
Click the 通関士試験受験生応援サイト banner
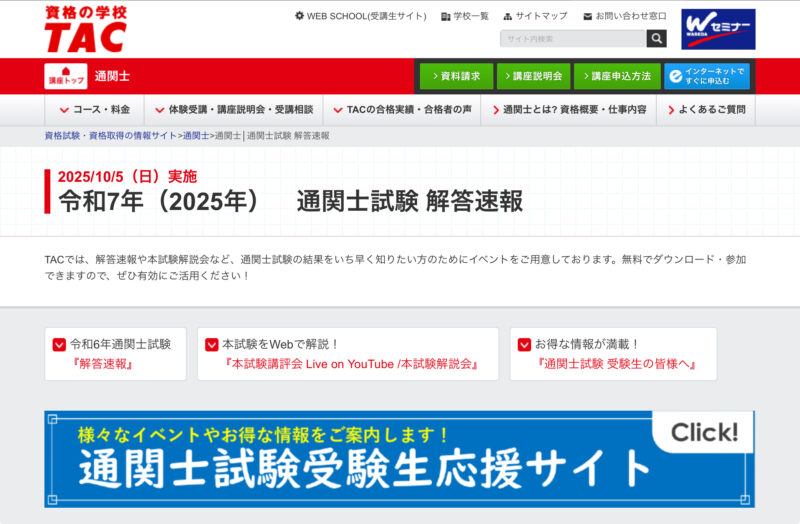tap(399, 459)
